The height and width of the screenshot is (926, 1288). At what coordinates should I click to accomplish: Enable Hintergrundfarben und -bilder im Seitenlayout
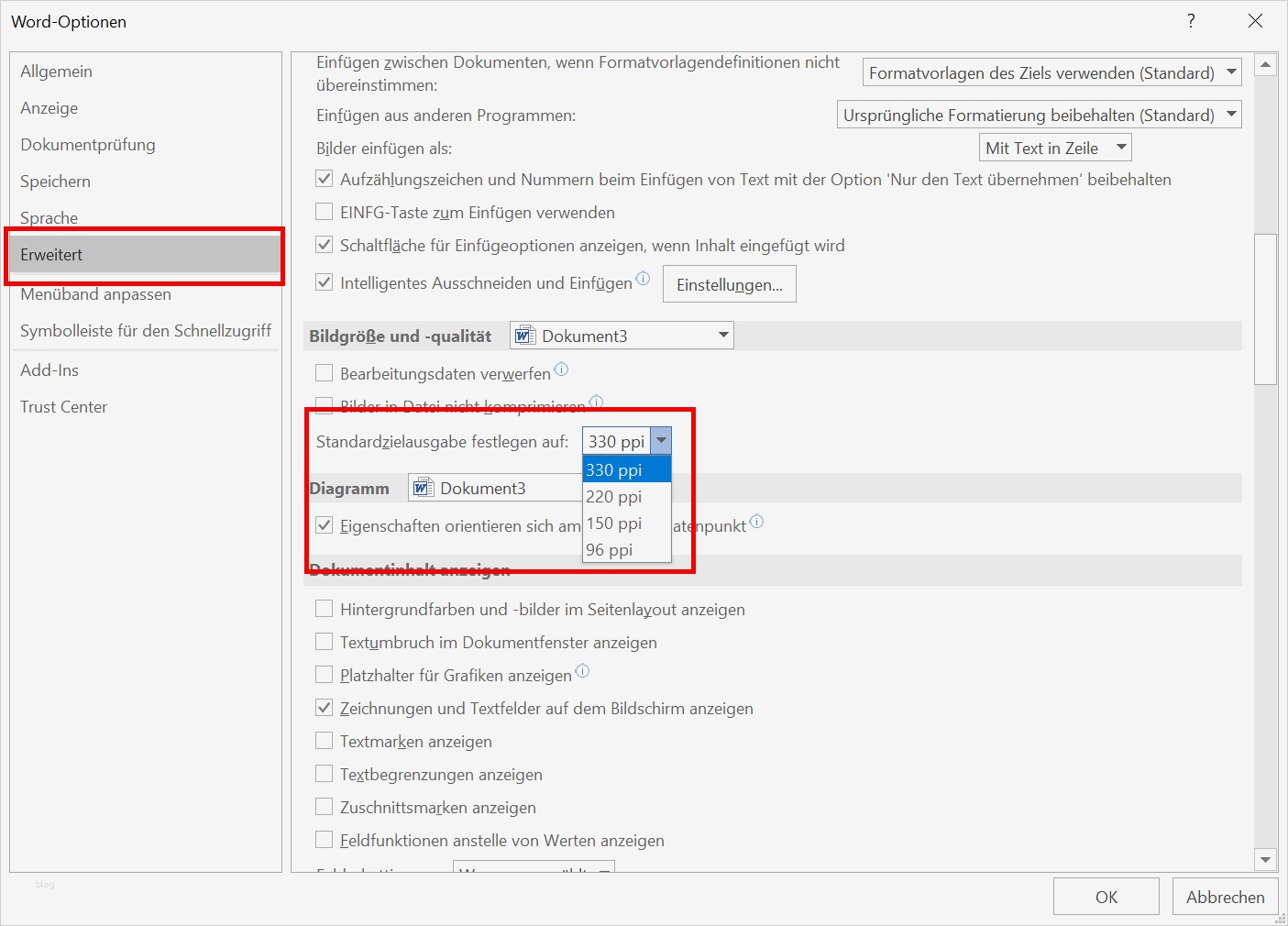tap(324, 609)
